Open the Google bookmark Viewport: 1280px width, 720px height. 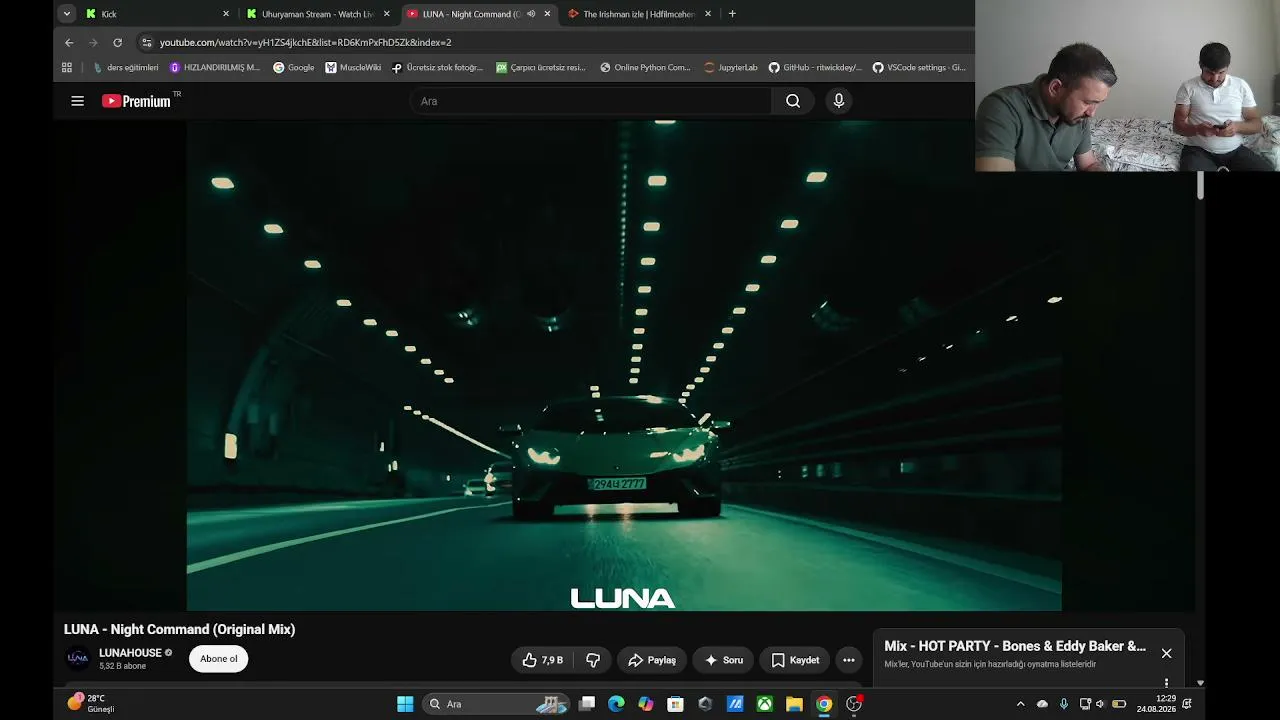pos(294,68)
